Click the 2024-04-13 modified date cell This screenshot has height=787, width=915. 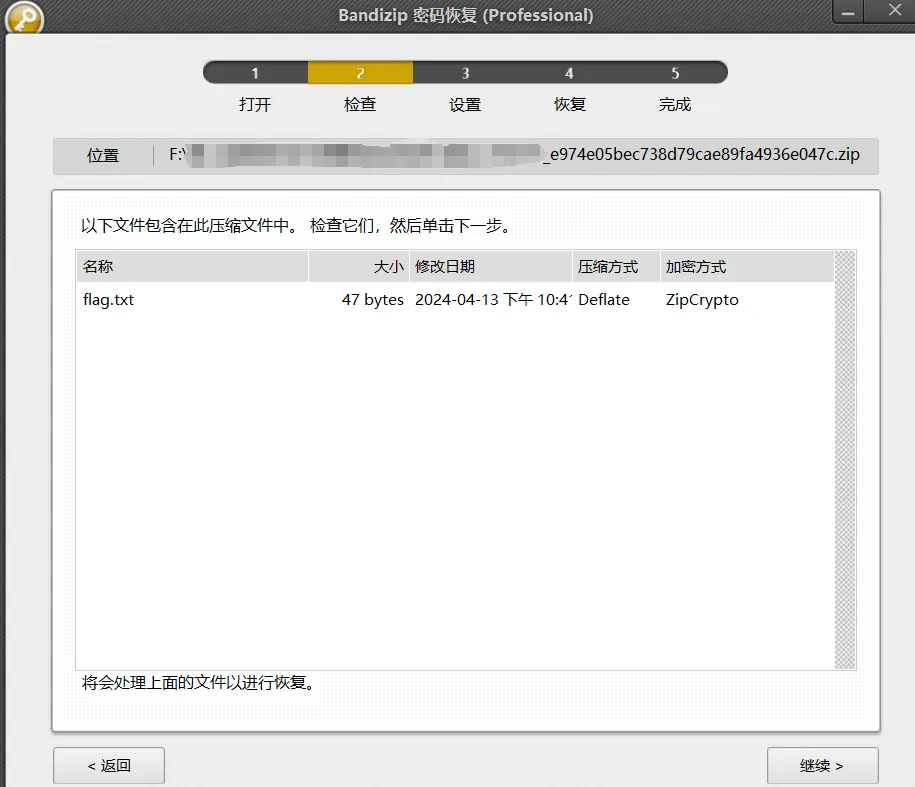[x=492, y=300]
